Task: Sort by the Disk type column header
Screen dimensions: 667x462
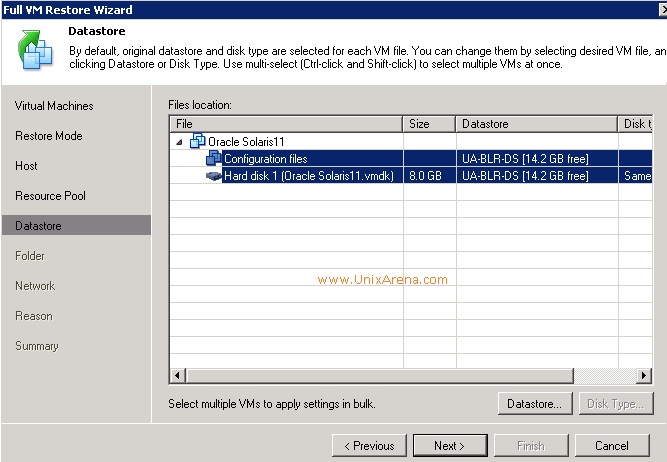Action: (x=635, y=124)
